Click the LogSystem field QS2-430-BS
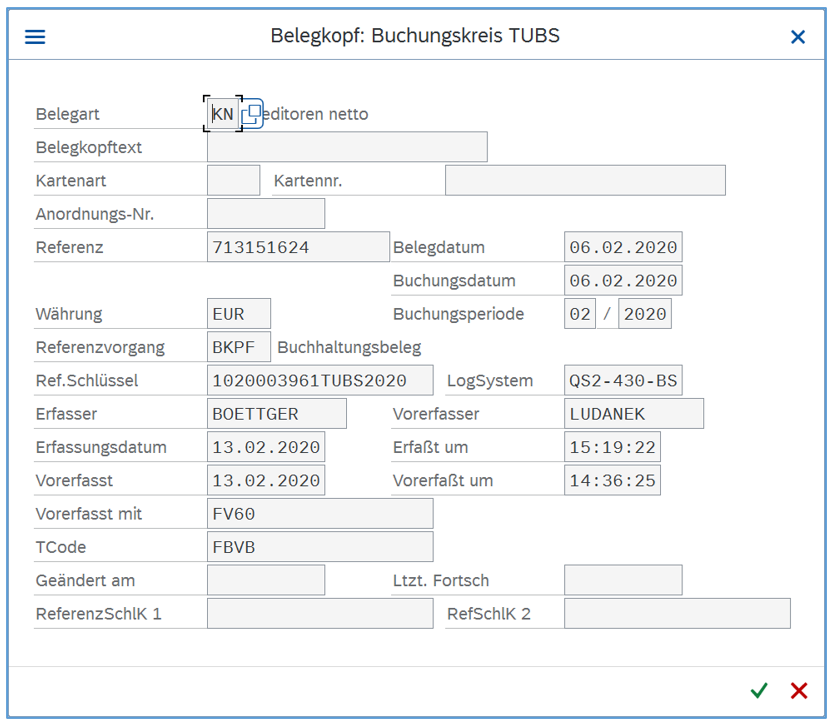 622,381
